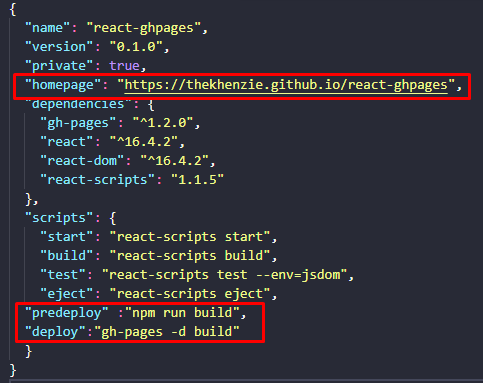Click the "scripts" key
The height and width of the screenshot is (383, 483).
point(59,218)
